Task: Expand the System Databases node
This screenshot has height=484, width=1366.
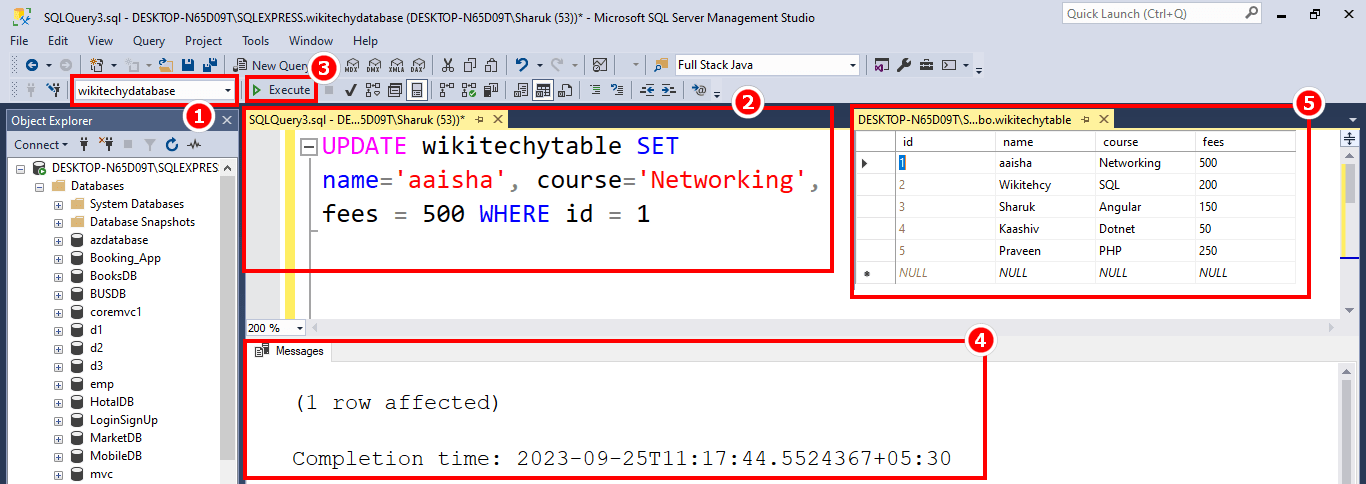Action: 58,204
